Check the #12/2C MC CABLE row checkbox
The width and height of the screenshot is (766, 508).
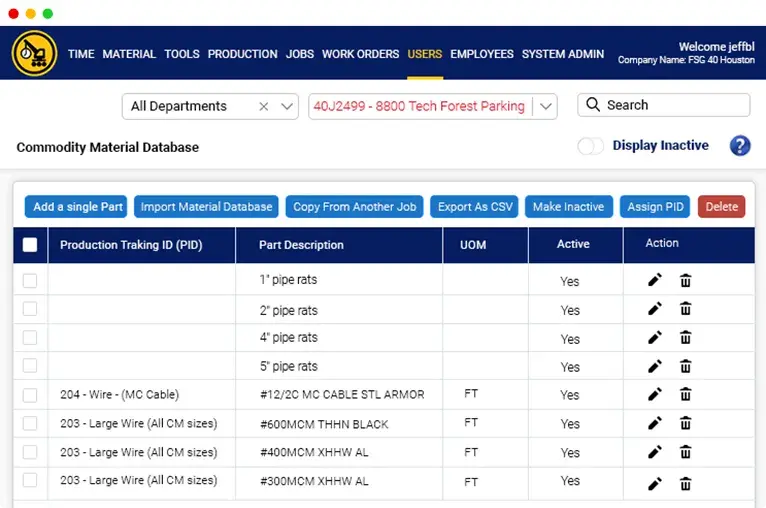(x=30, y=395)
